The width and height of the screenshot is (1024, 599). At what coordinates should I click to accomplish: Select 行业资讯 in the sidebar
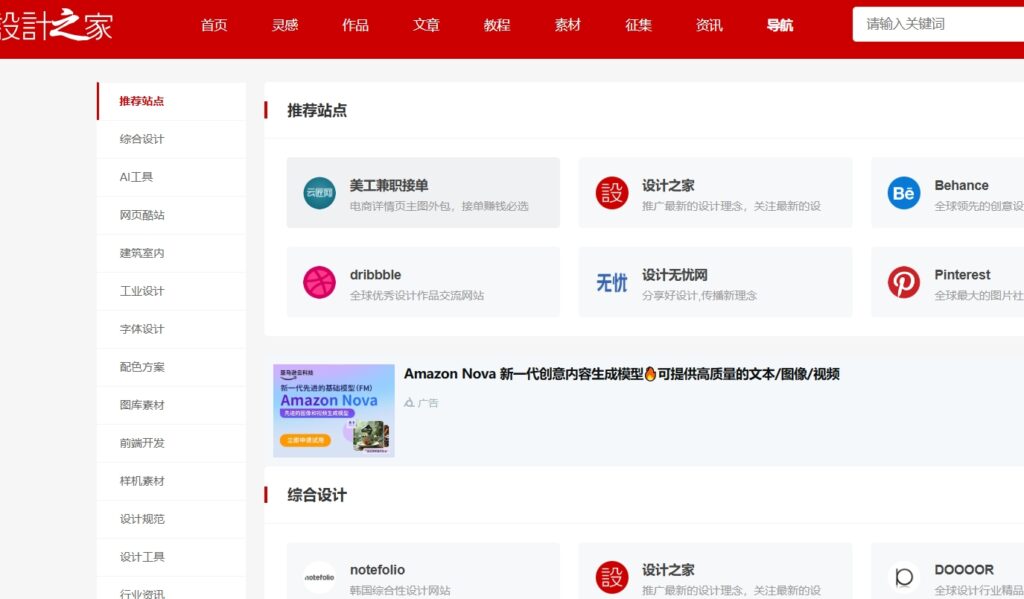click(172, 590)
